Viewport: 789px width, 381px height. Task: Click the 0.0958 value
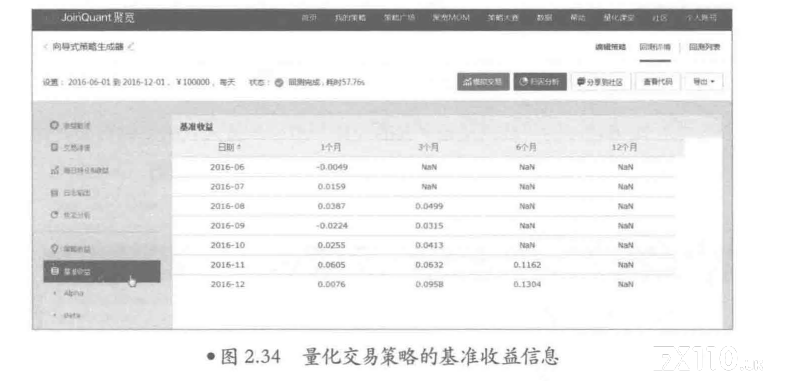429,285
